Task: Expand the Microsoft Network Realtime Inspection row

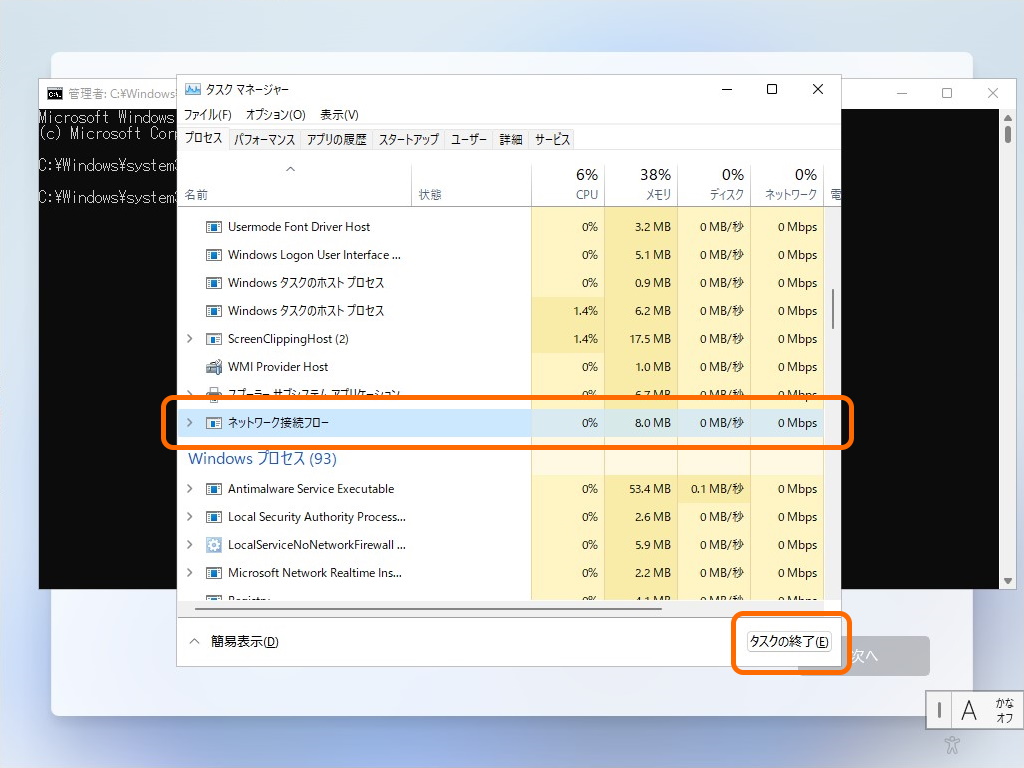Action: 190,573
